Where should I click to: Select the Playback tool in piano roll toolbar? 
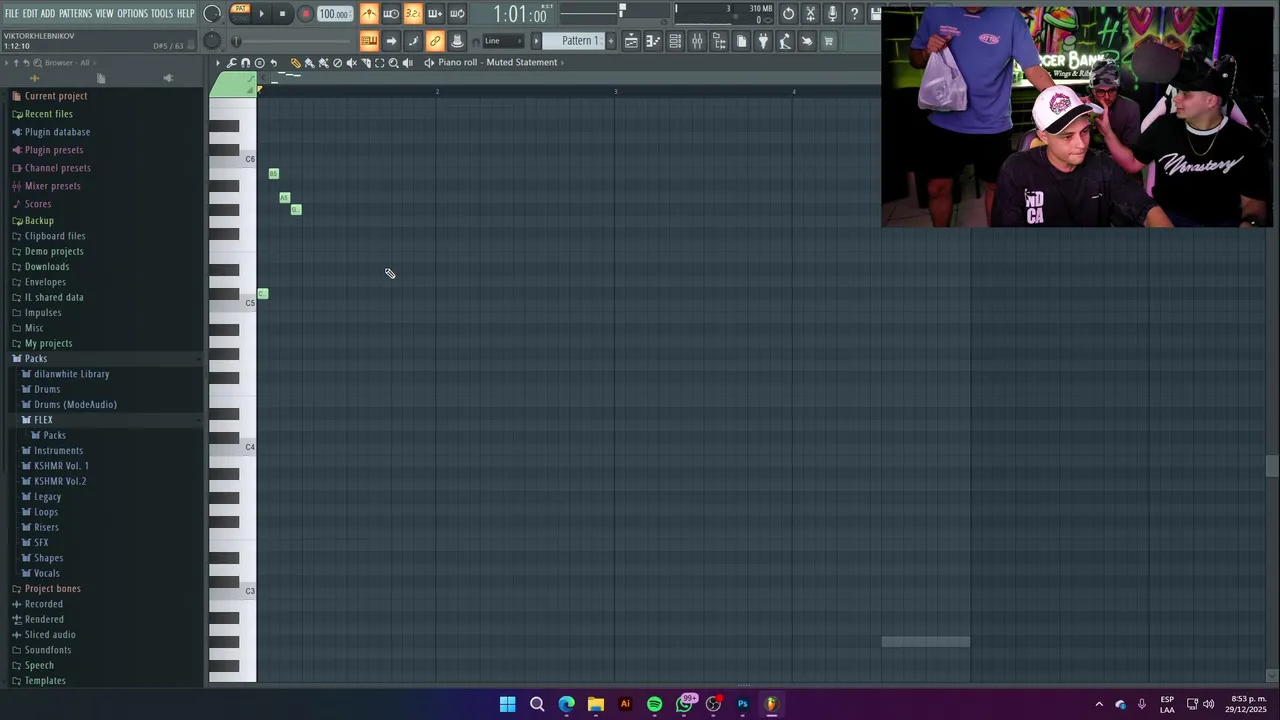point(407,62)
